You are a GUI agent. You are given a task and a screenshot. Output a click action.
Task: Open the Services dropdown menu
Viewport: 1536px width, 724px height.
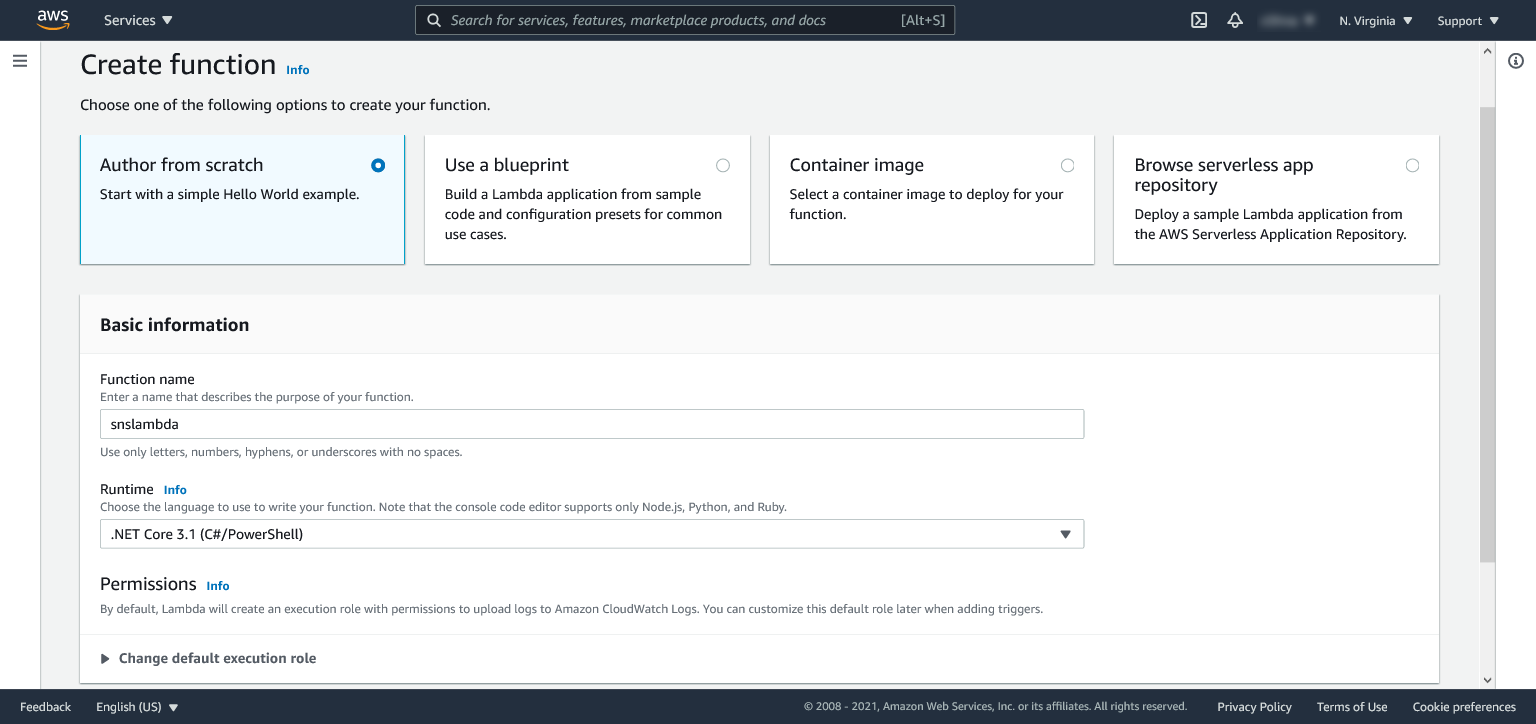[x=138, y=20]
